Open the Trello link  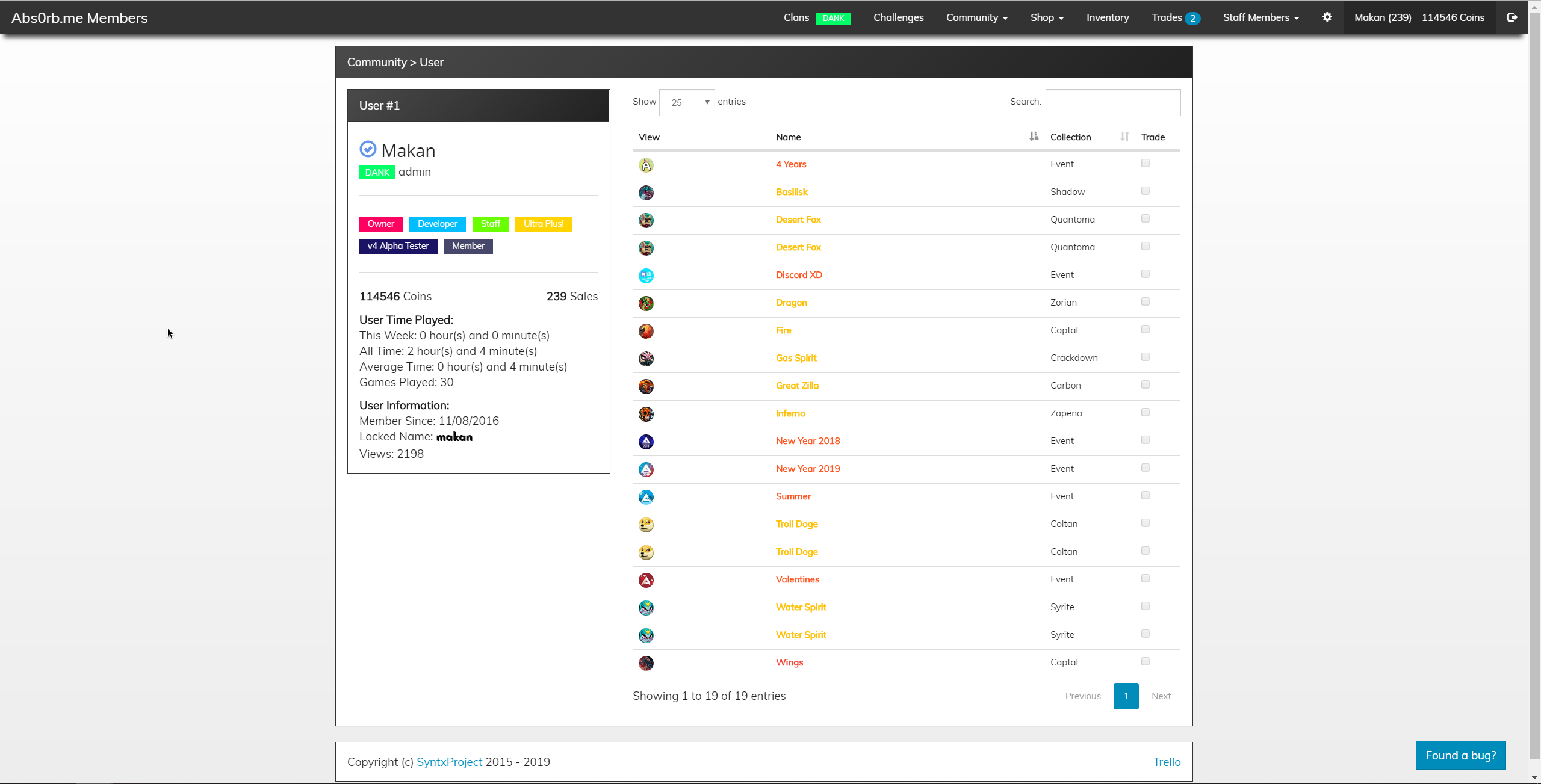click(1167, 762)
